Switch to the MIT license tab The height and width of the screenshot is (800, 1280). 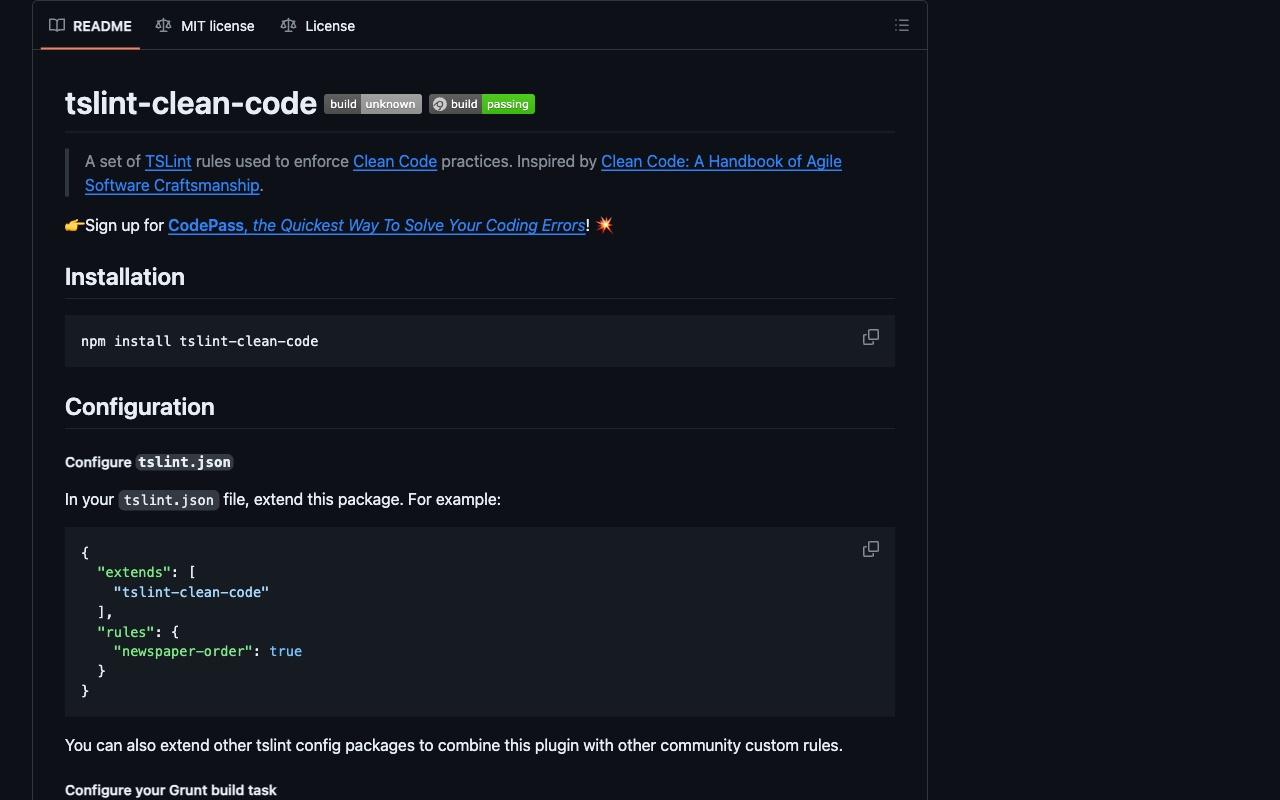point(205,26)
